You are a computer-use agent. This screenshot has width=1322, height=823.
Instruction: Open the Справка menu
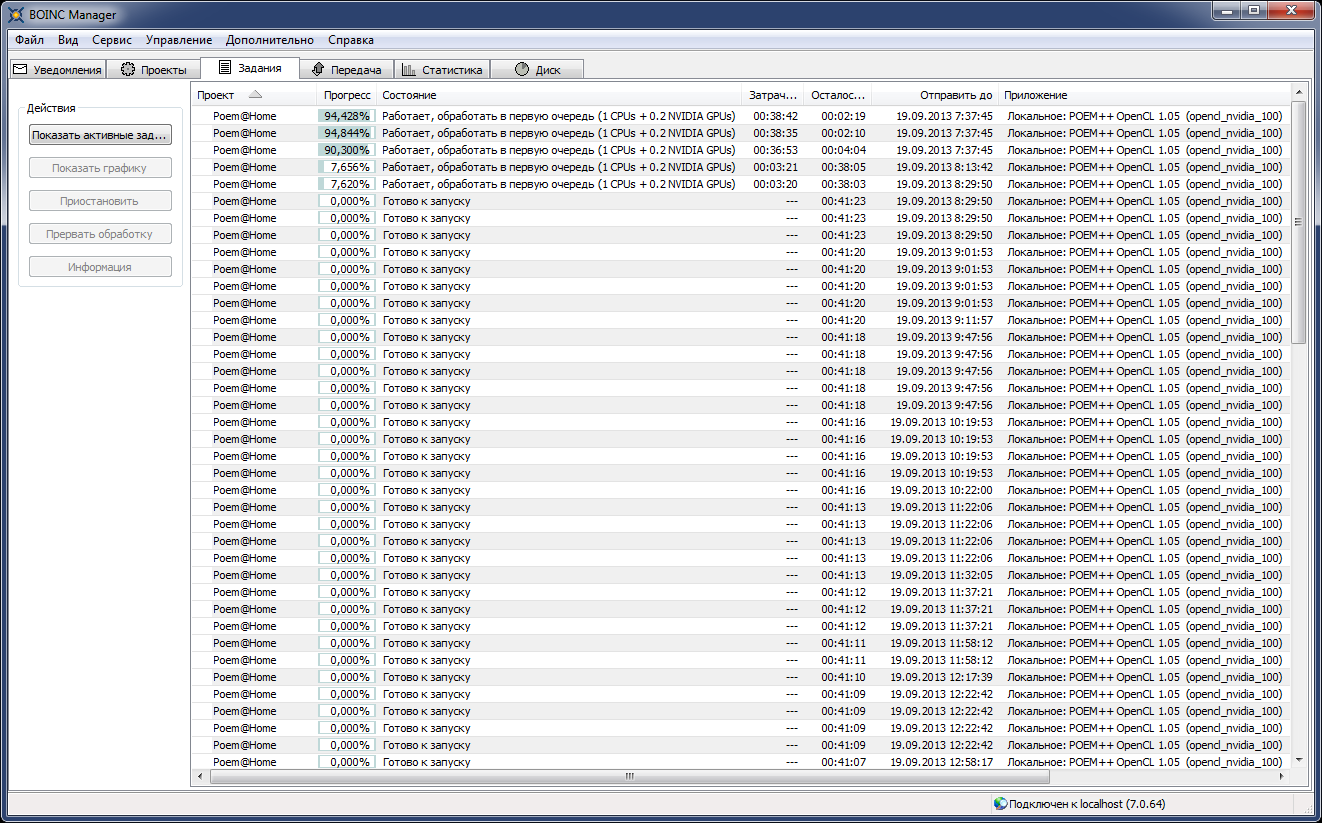tap(351, 40)
